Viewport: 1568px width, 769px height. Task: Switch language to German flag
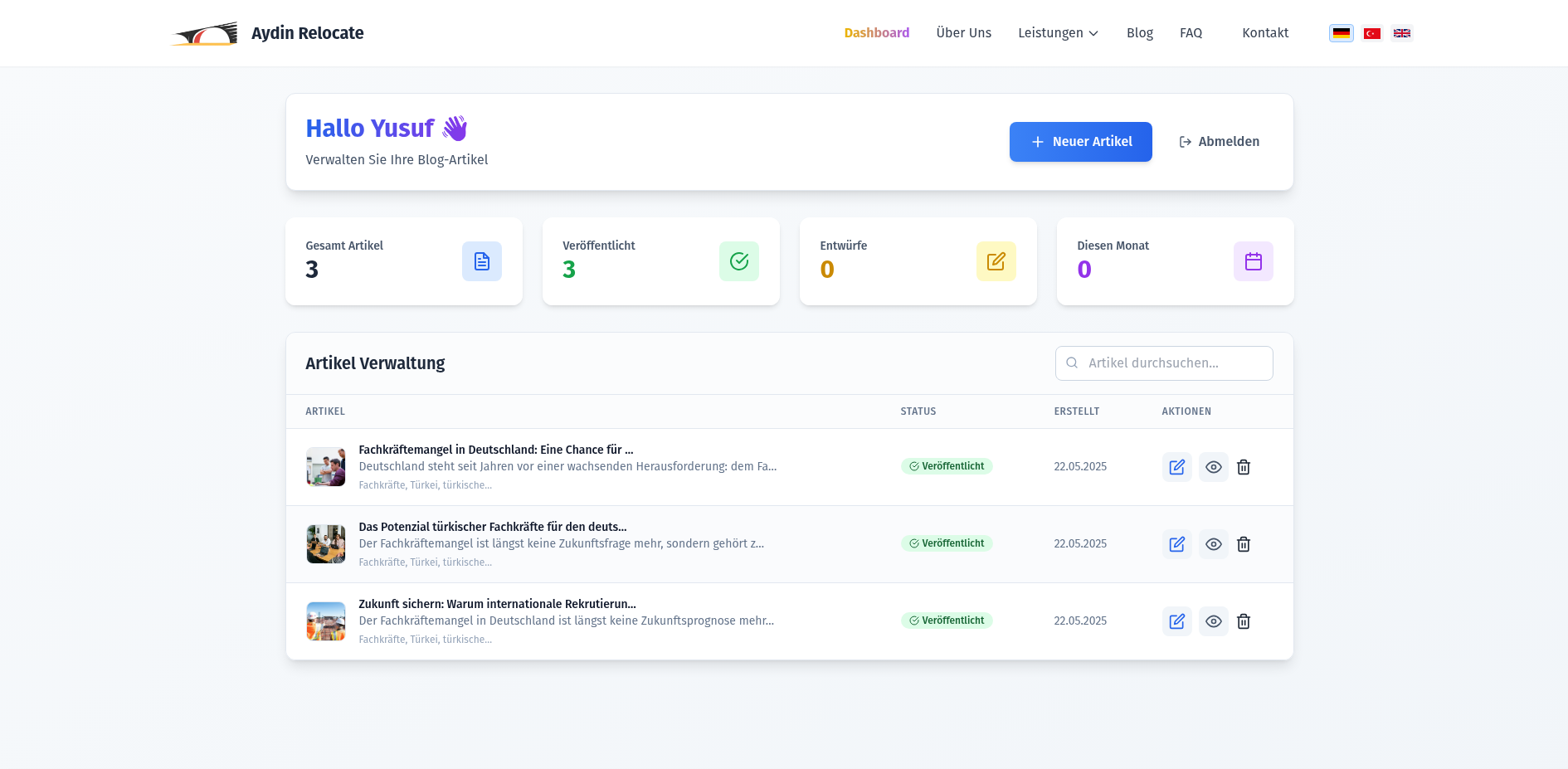point(1341,33)
